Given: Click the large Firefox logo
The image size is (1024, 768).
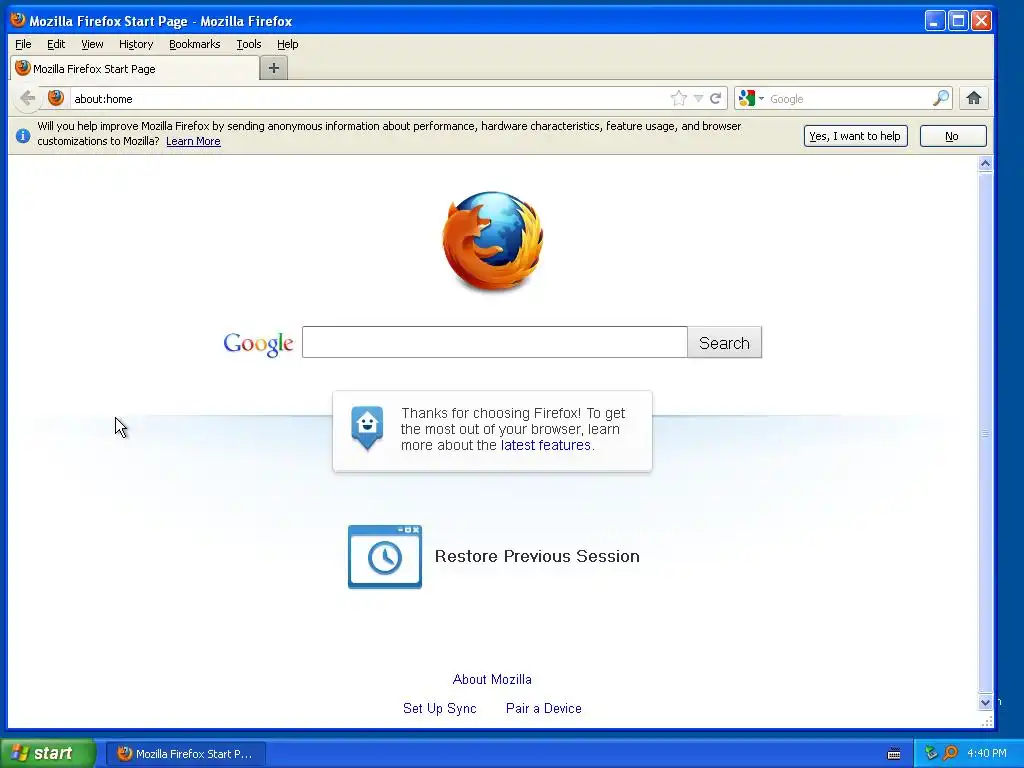Looking at the screenshot, I should point(492,241).
